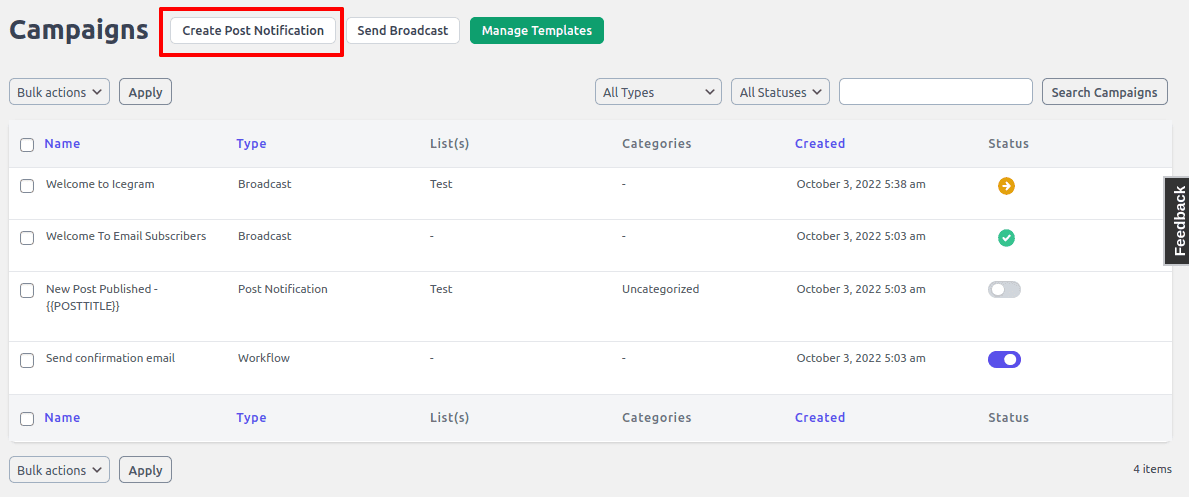
Task: Open the Welcome to Icegram campaign
Action: (100, 184)
